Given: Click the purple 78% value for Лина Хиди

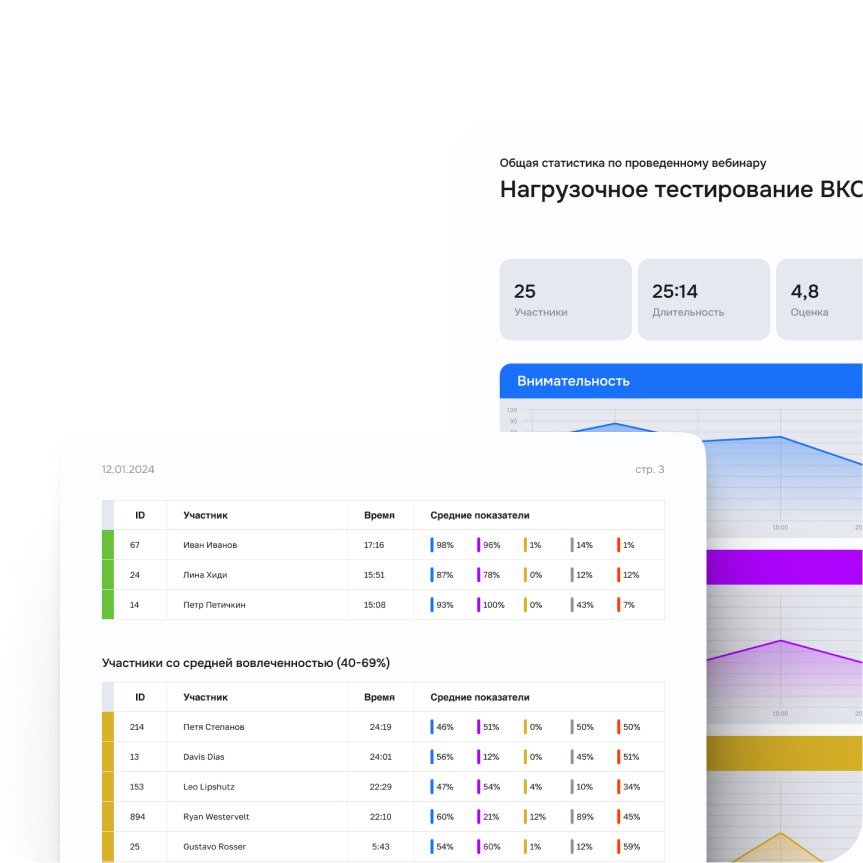Looking at the screenshot, I should click(x=491, y=575).
